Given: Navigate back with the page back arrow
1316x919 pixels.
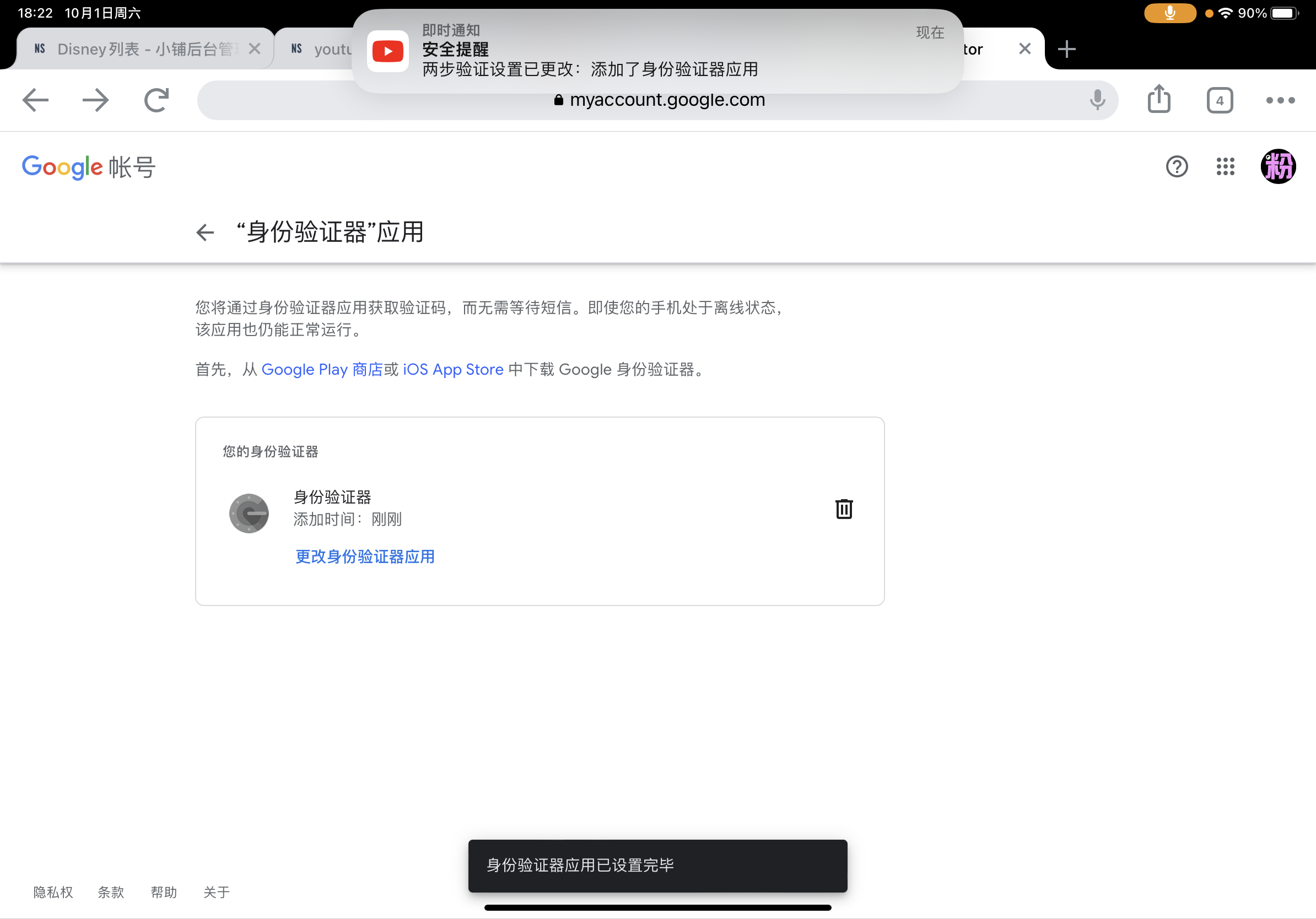Looking at the screenshot, I should (204, 233).
